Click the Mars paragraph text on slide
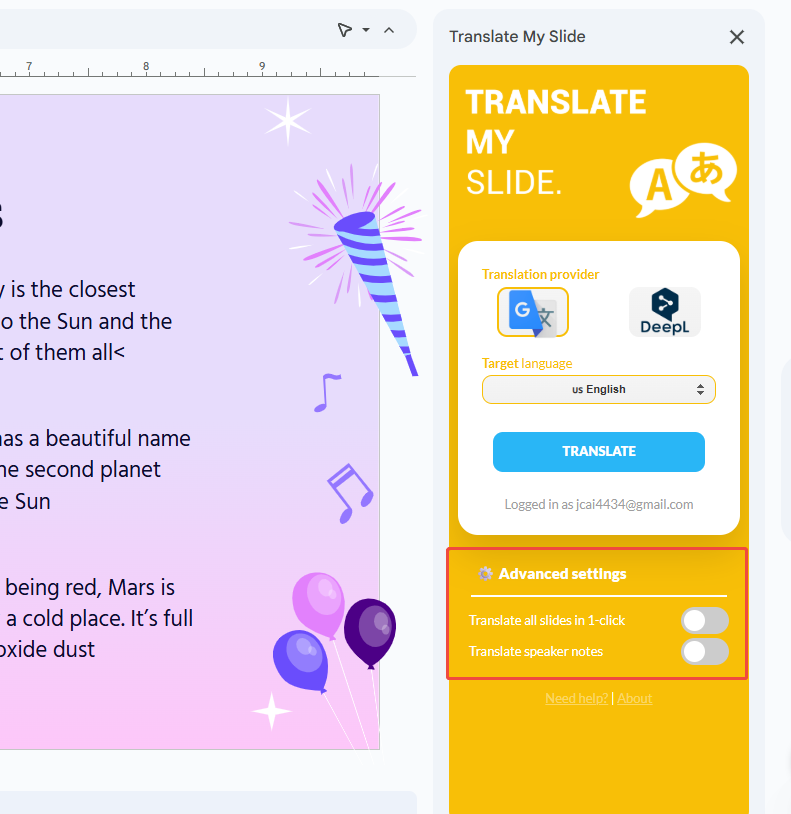Screen dimensions: 791x814 point(98,618)
